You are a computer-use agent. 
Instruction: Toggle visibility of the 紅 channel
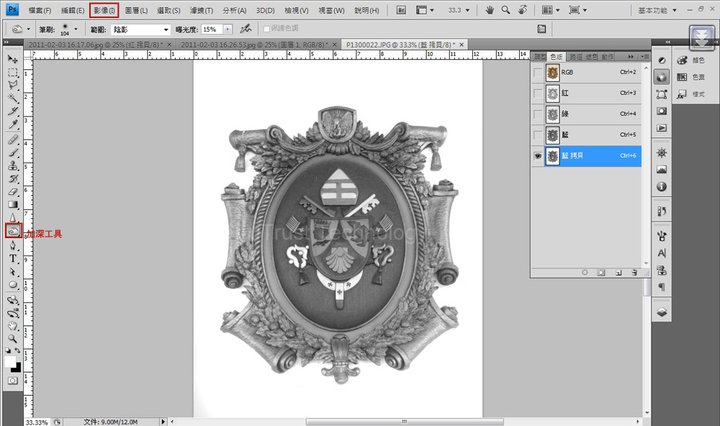[537, 94]
